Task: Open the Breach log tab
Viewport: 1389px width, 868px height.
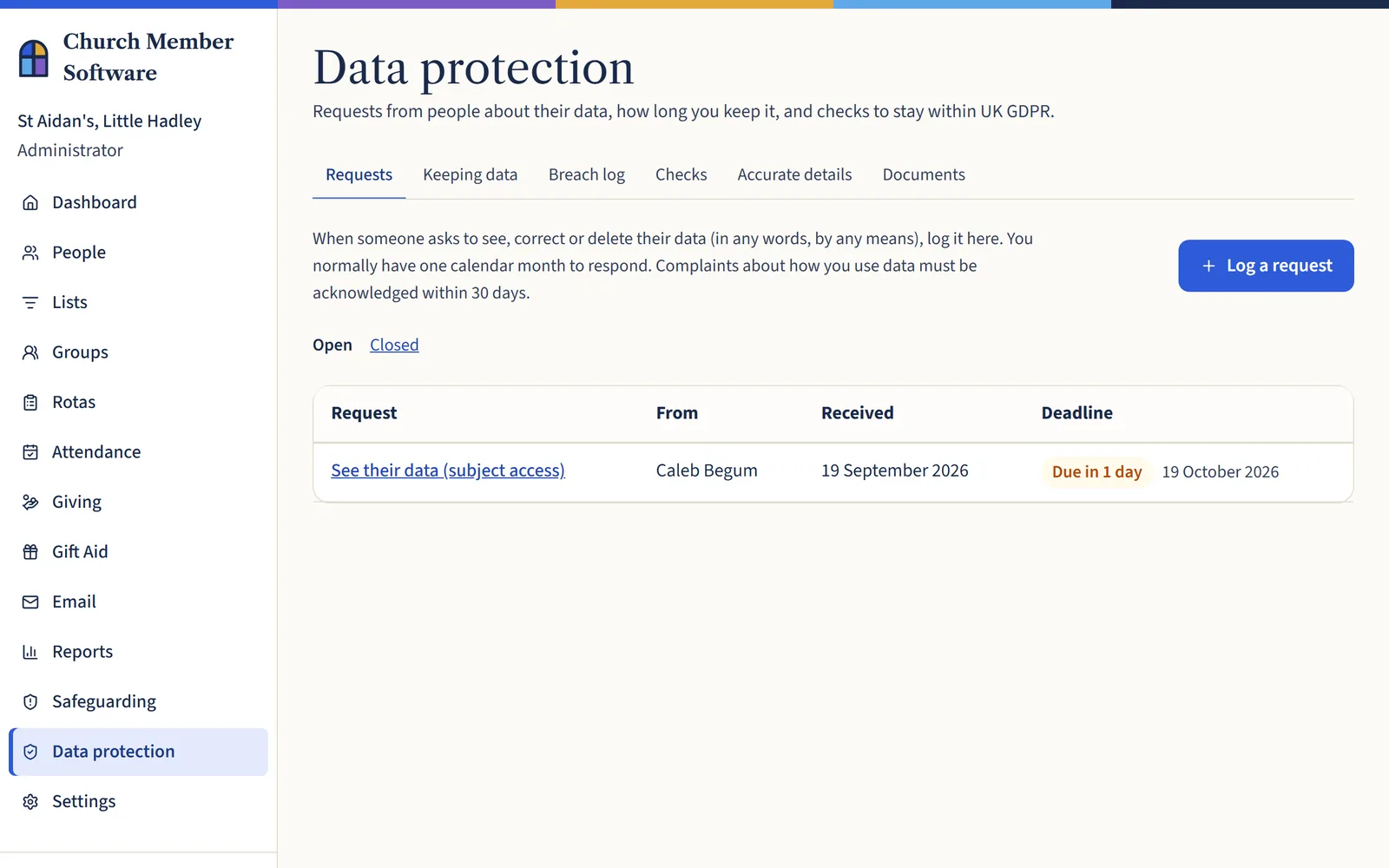Action: pos(587,174)
